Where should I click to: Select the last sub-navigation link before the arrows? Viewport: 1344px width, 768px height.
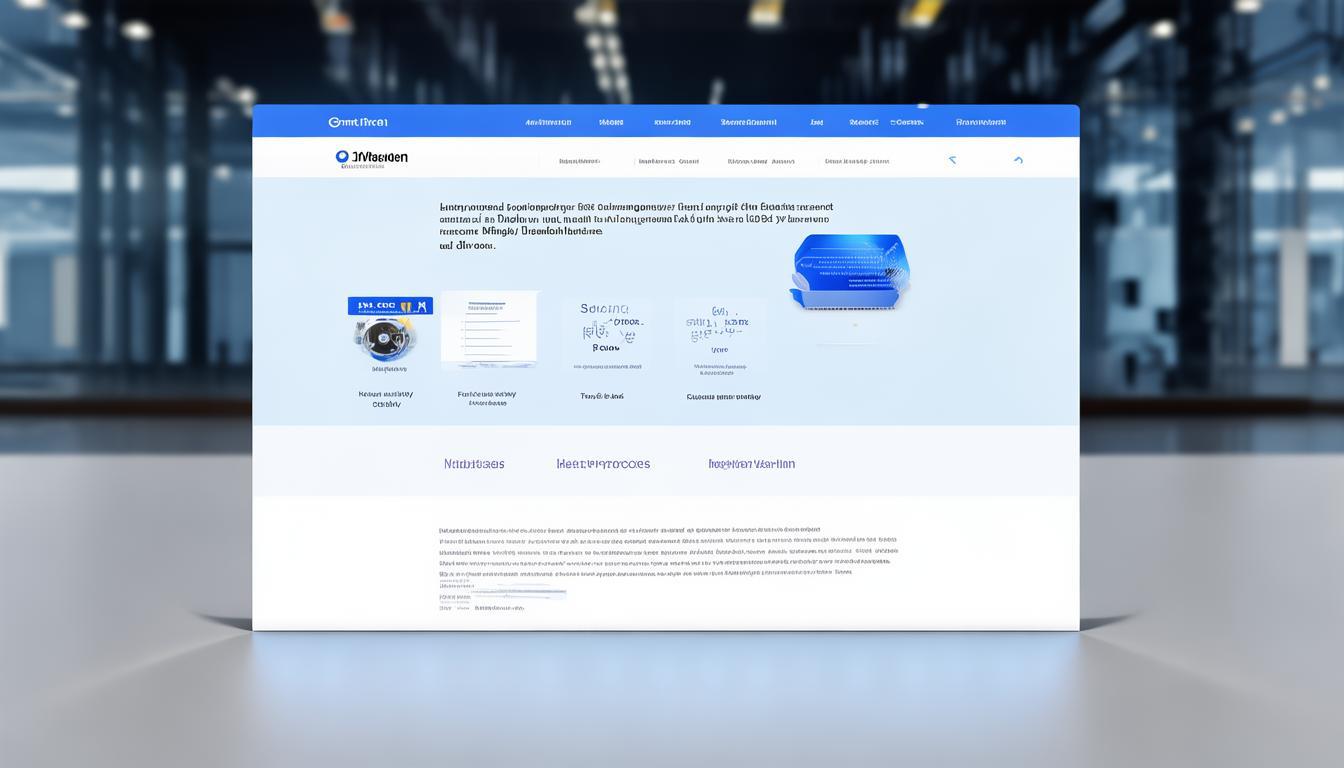pyautogui.click(x=856, y=161)
